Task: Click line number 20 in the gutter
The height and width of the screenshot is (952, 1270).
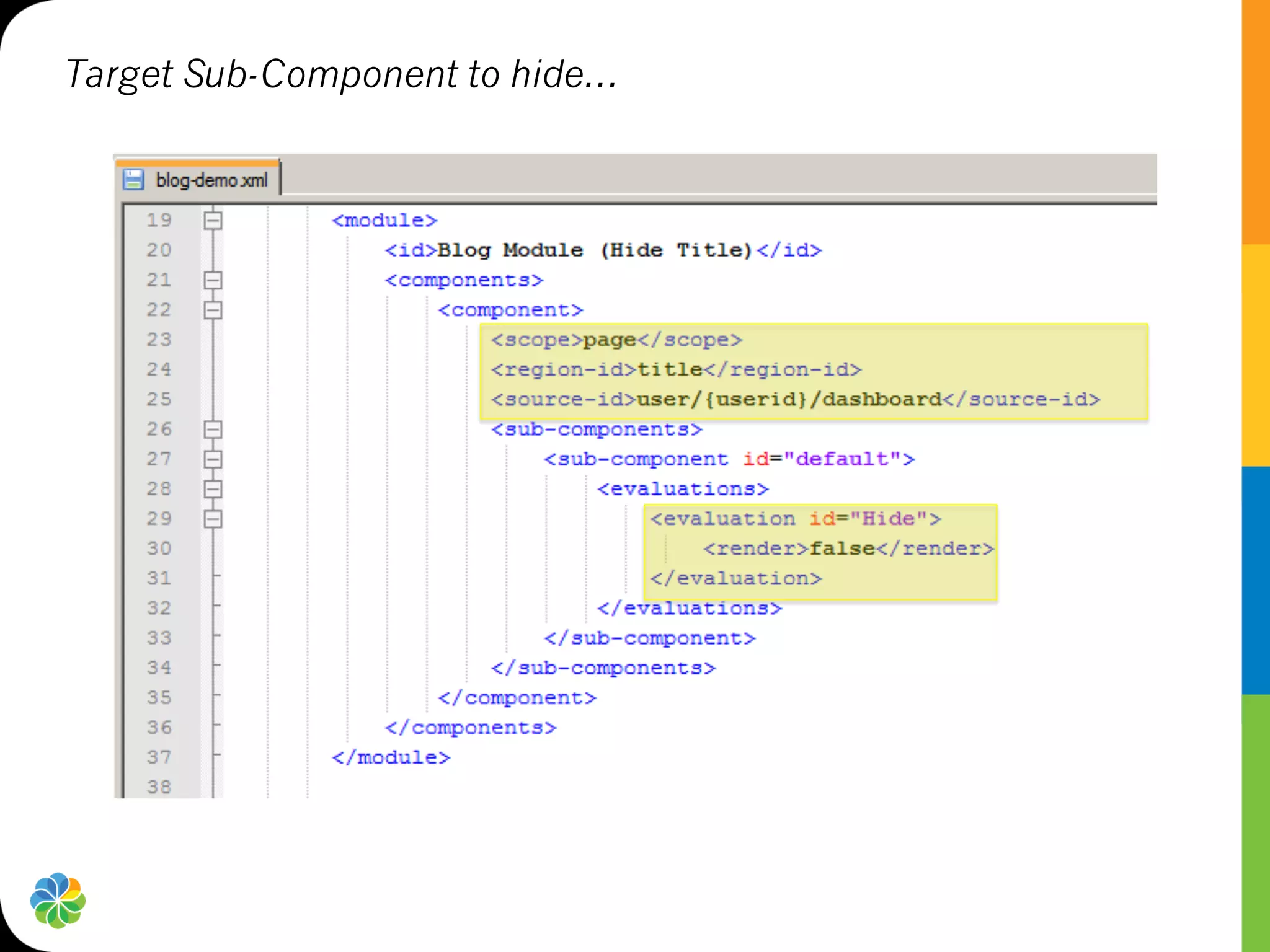Action: tap(159, 250)
